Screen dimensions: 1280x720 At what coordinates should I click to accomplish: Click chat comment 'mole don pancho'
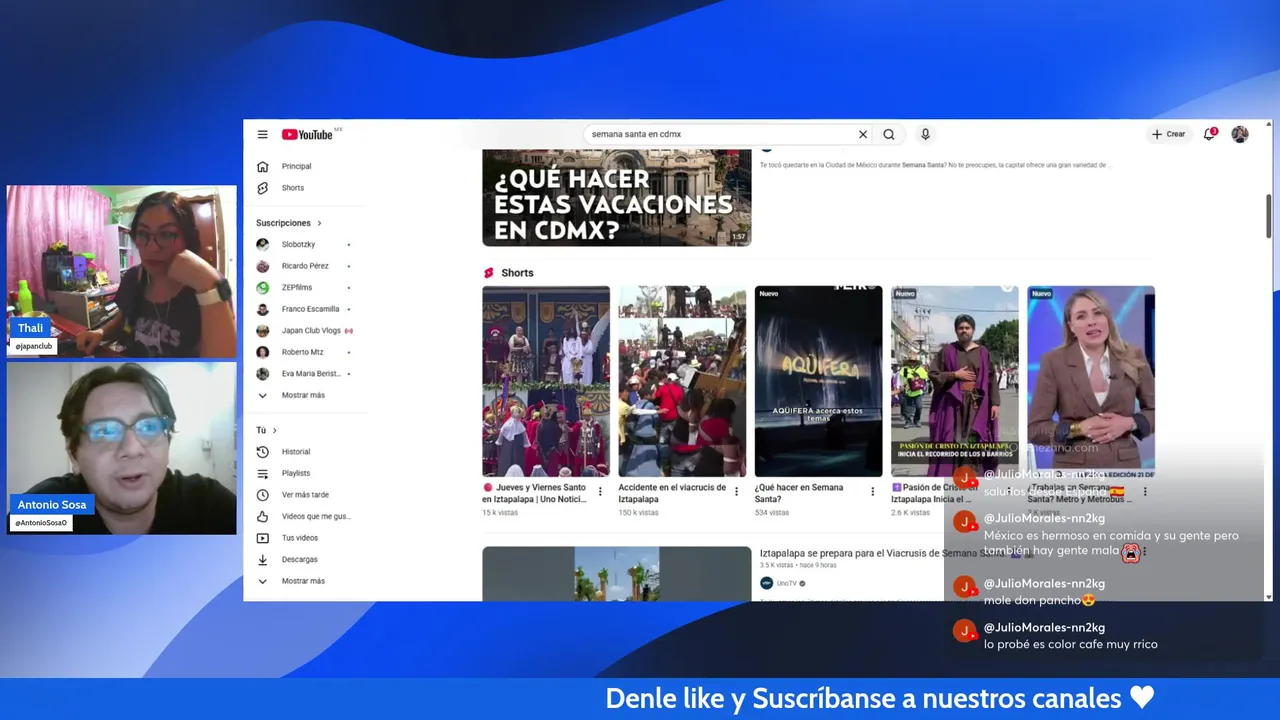(1040, 600)
